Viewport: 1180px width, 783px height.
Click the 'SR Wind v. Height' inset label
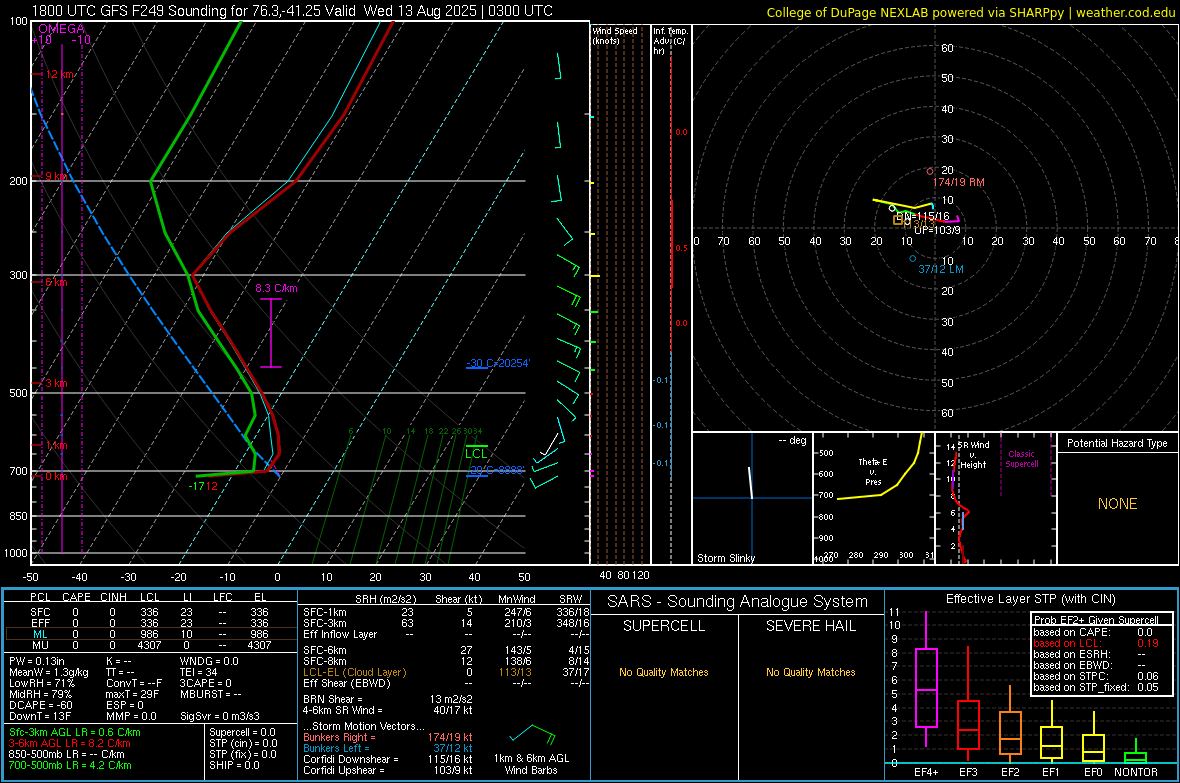click(973, 455)
